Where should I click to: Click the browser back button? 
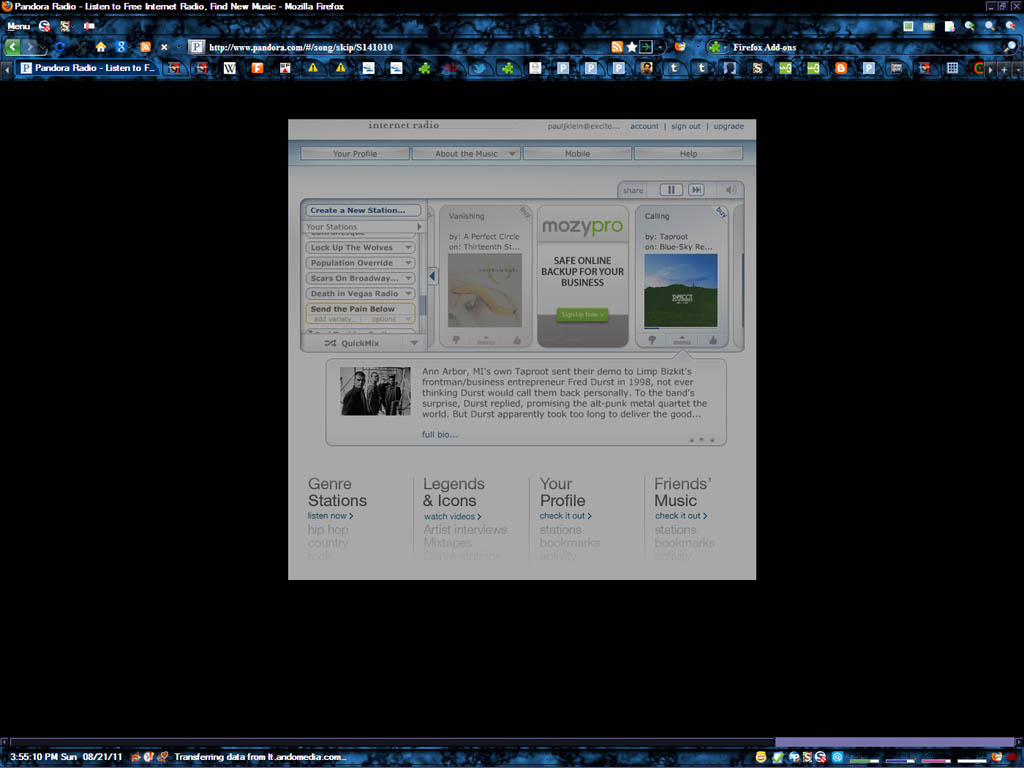(x=12, y=47)
